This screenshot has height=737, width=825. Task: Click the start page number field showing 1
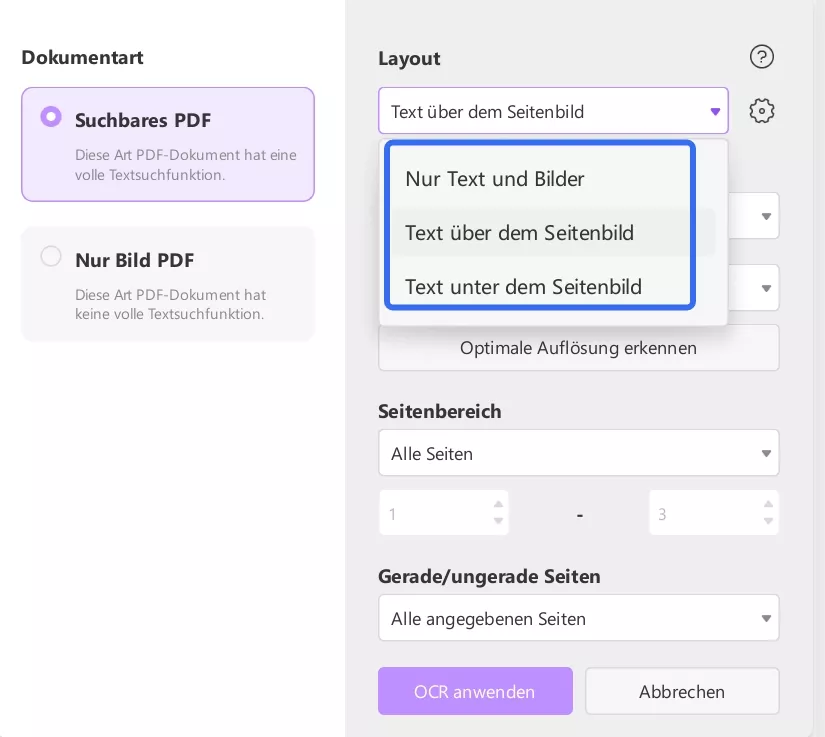click(x=435, y=512)
